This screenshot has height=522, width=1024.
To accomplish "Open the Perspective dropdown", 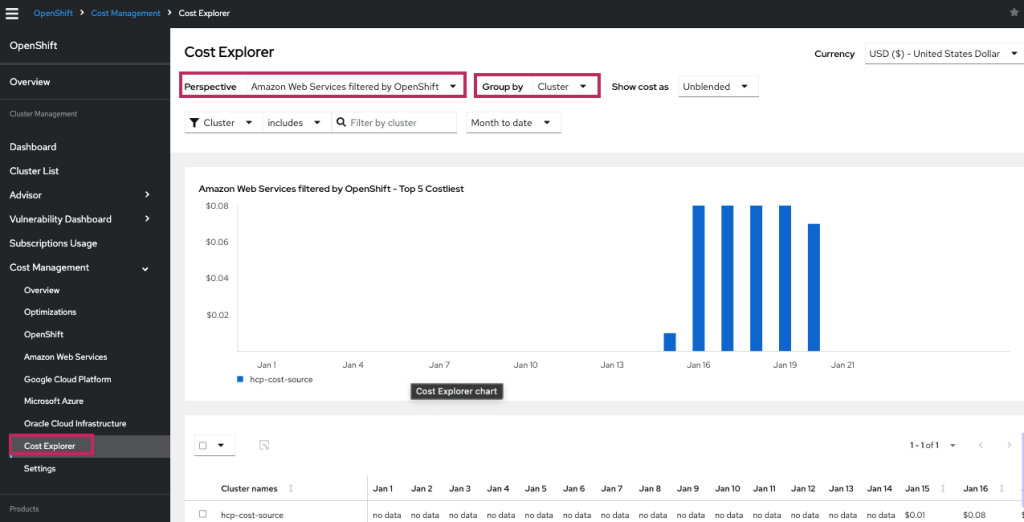I will click(355, 87).
